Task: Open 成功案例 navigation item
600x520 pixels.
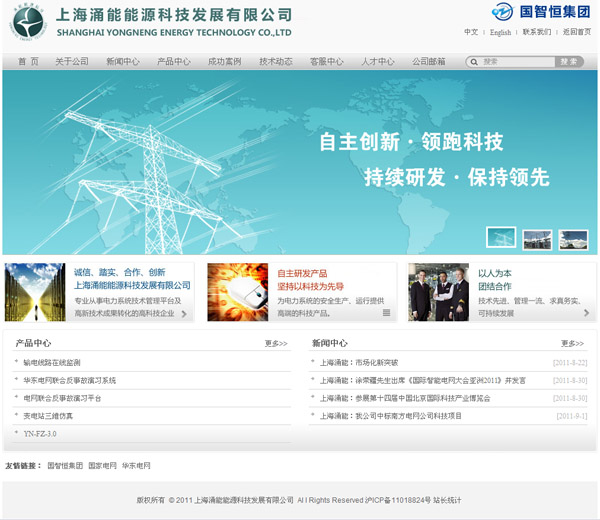Action: 225,62
